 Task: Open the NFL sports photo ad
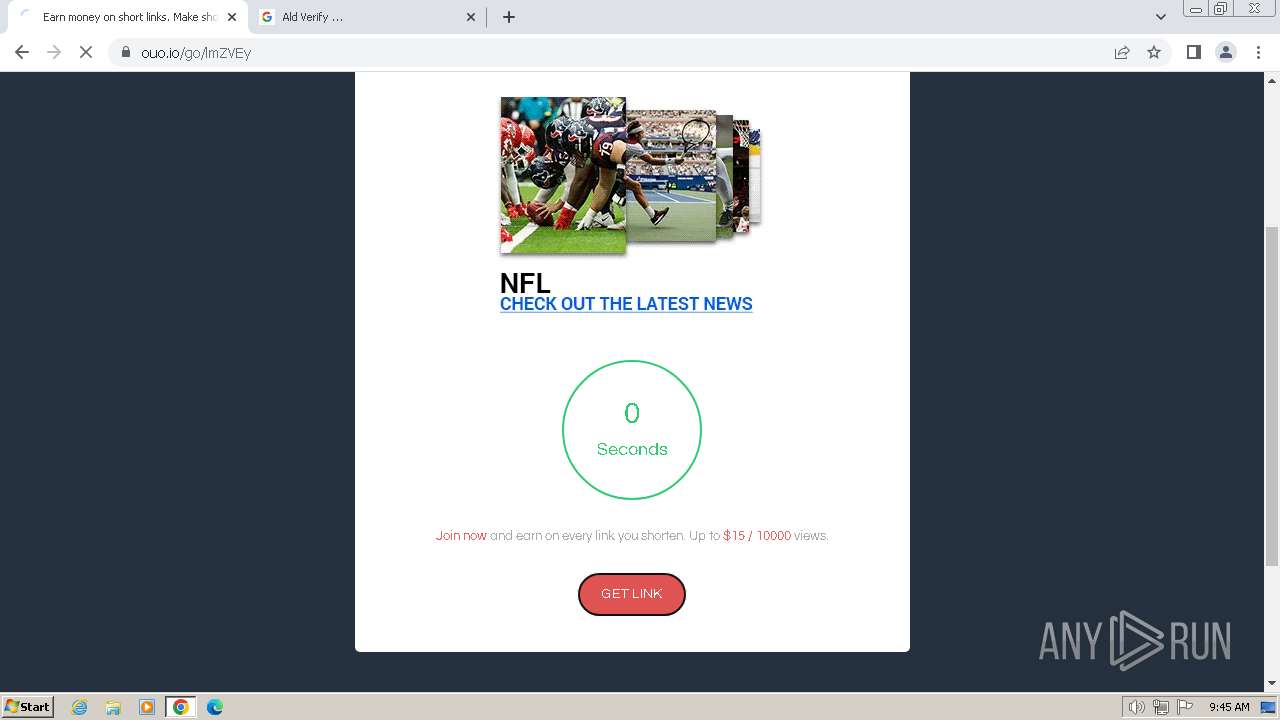tap(631, 174)
